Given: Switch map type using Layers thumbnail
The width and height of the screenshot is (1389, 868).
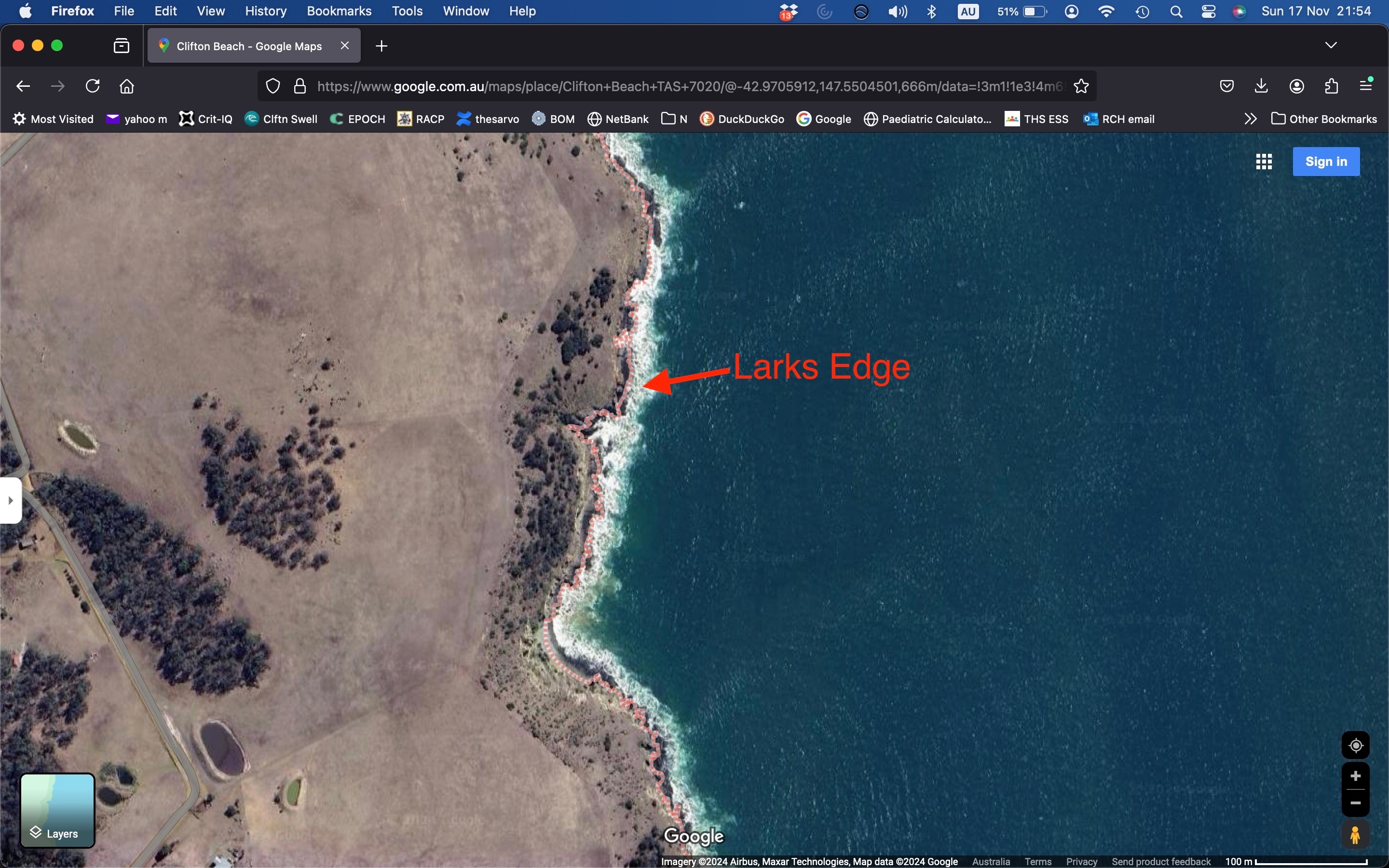Looking at the screenshot, I should point(57,811).
